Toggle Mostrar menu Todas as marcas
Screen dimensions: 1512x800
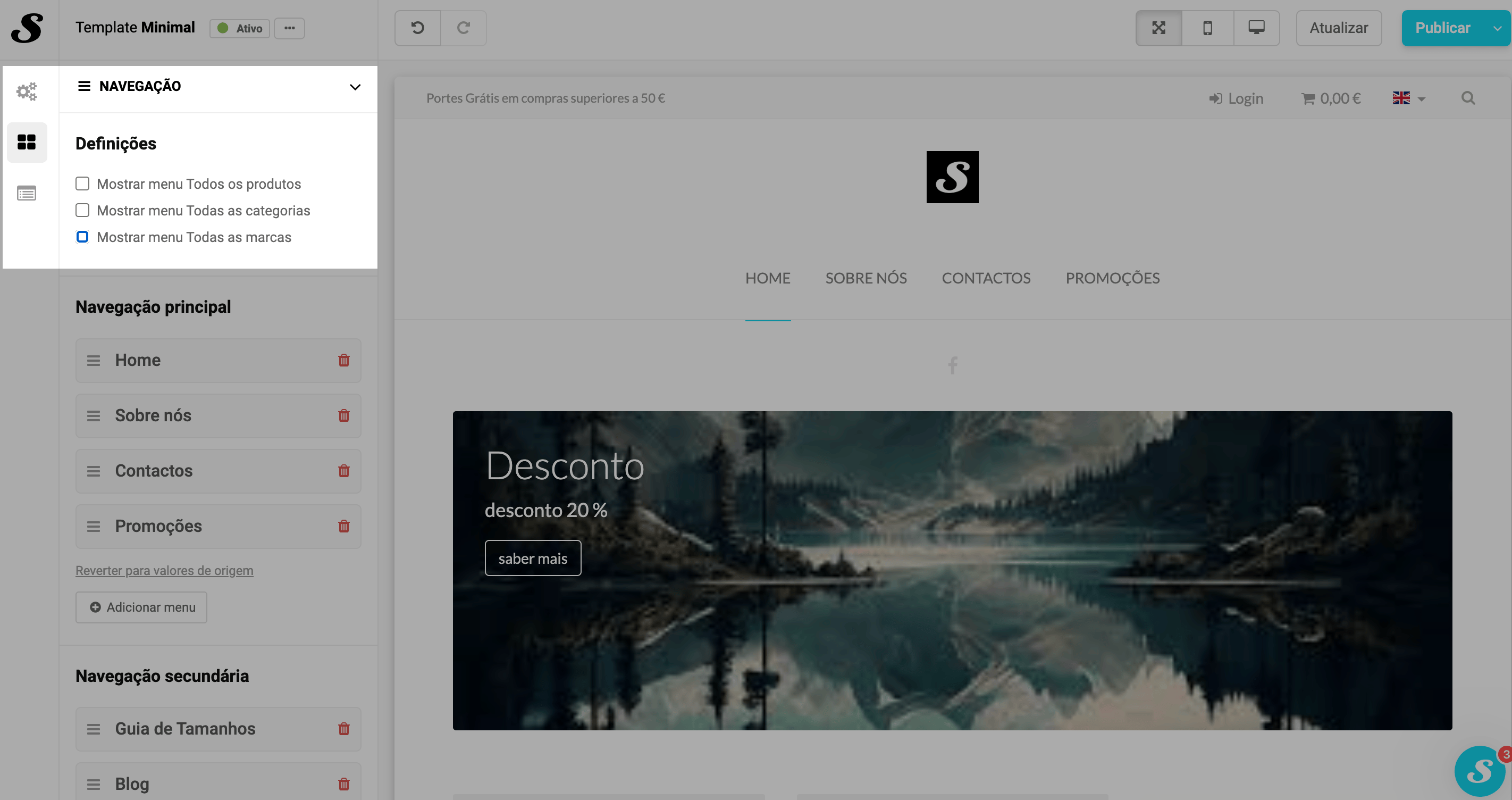(x=82, y=237)
